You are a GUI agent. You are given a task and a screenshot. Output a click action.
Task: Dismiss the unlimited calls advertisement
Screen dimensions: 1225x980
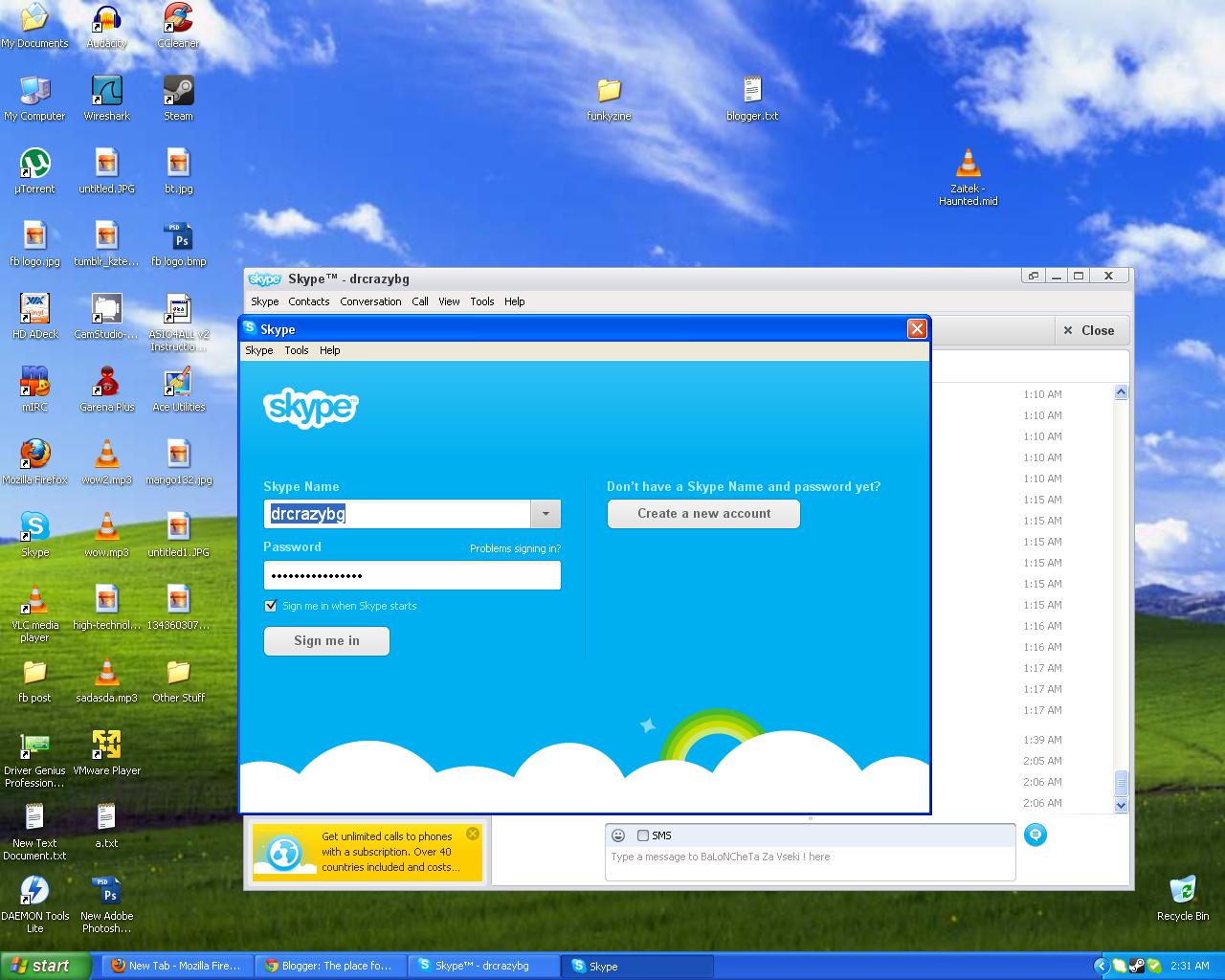point(473,834)
